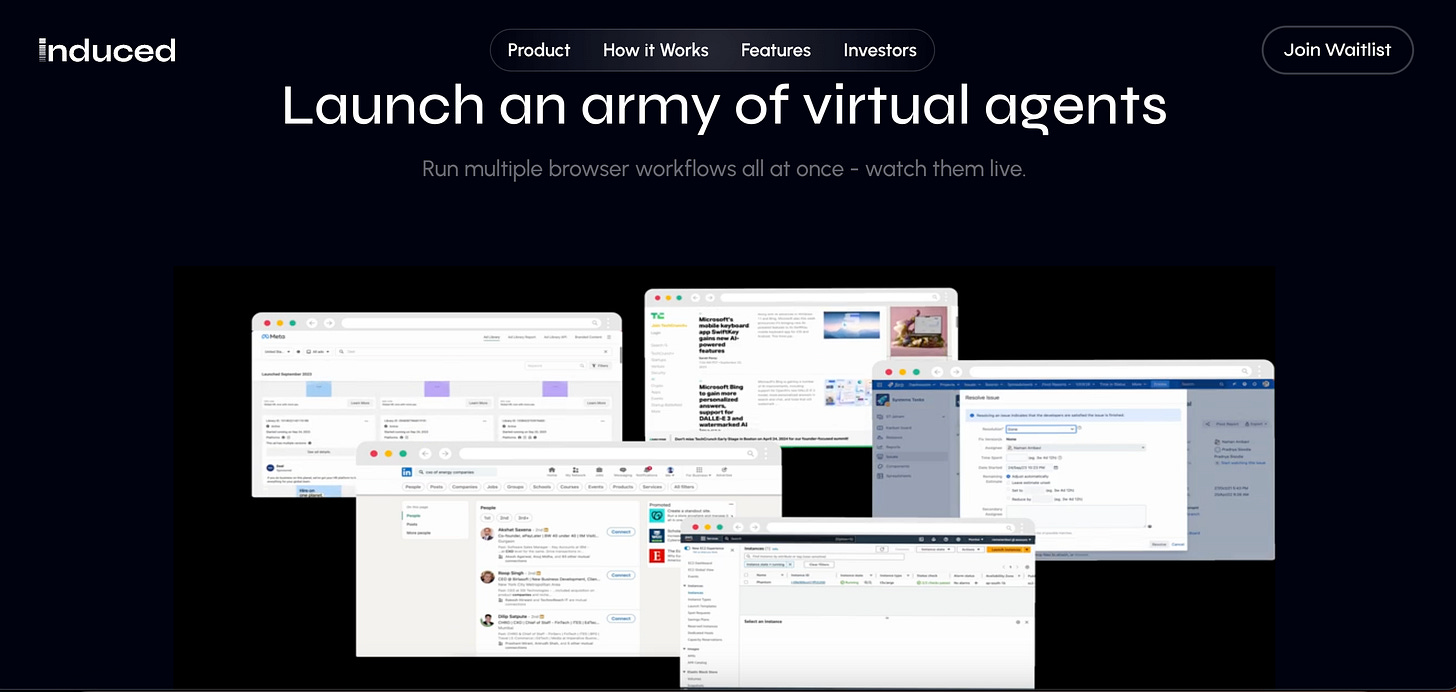Click Cancel in the Resolve Issue dialog
Screen dimensions: 1456x692
pyautogui.click(x=1178, y=544)
